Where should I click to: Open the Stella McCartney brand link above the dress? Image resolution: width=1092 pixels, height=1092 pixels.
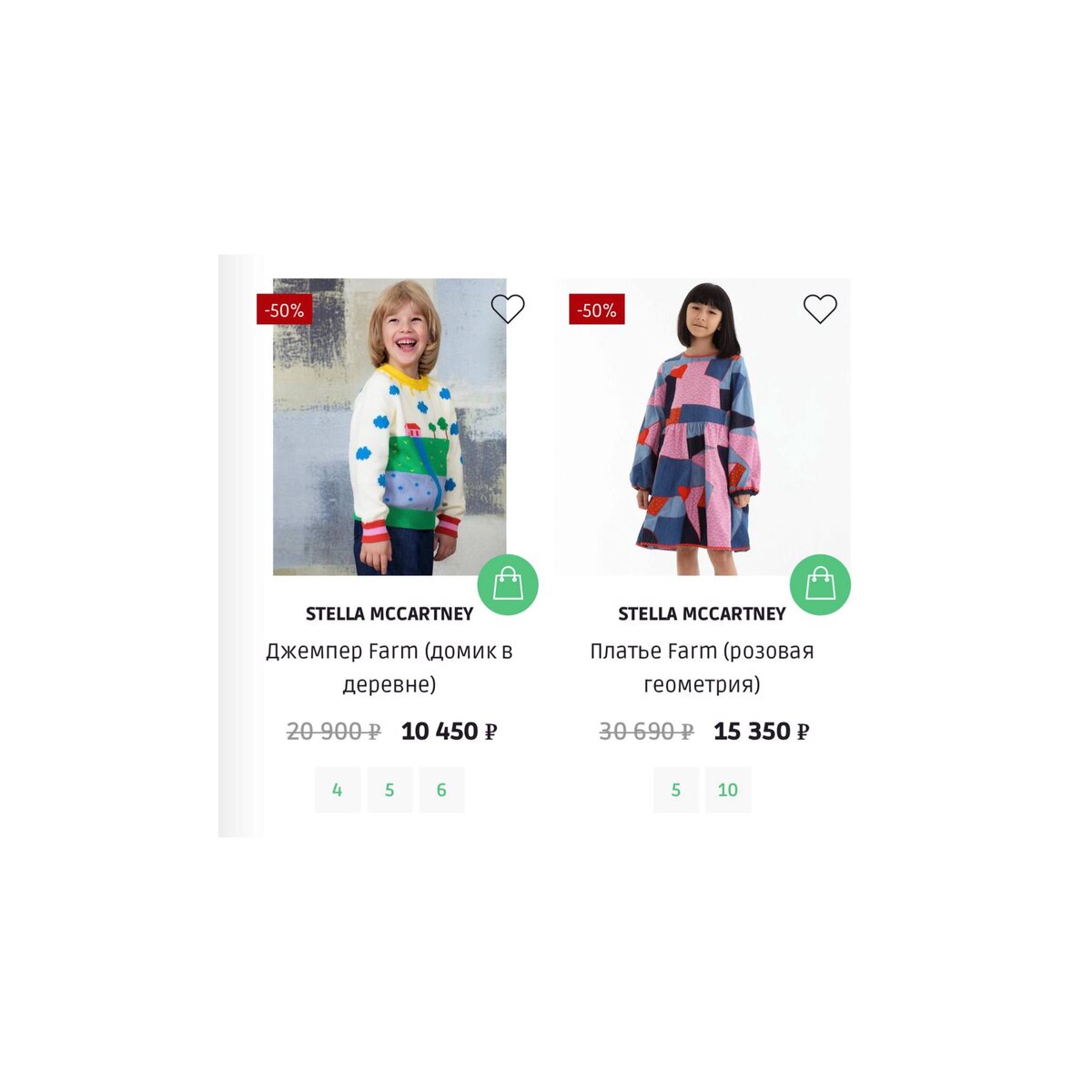coord(702,614)
